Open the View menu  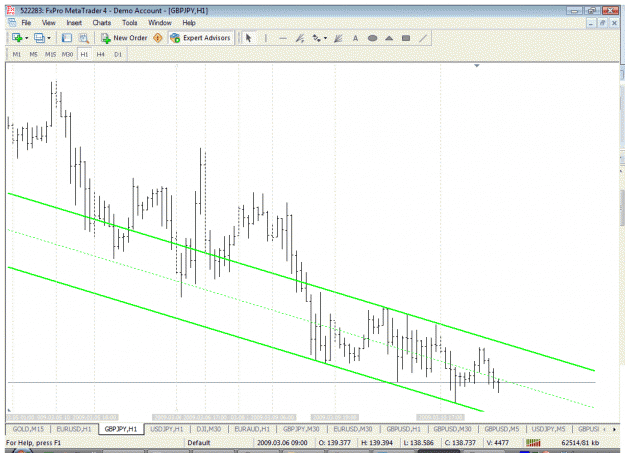click(x=49, y=23)
